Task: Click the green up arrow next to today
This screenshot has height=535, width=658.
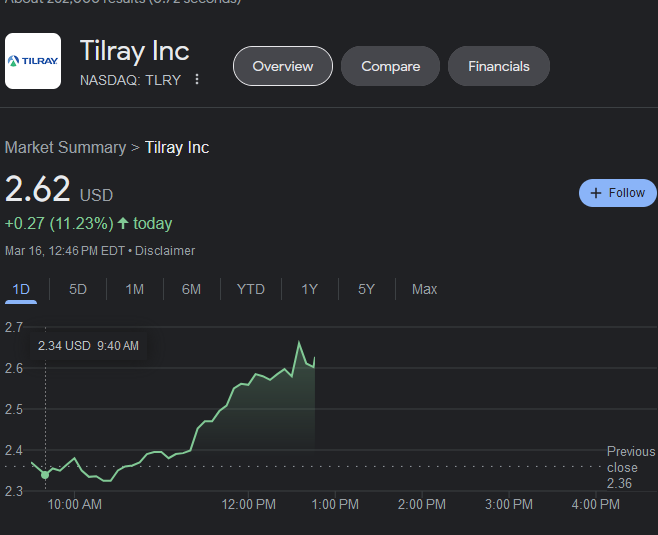Action: point(123,223)
